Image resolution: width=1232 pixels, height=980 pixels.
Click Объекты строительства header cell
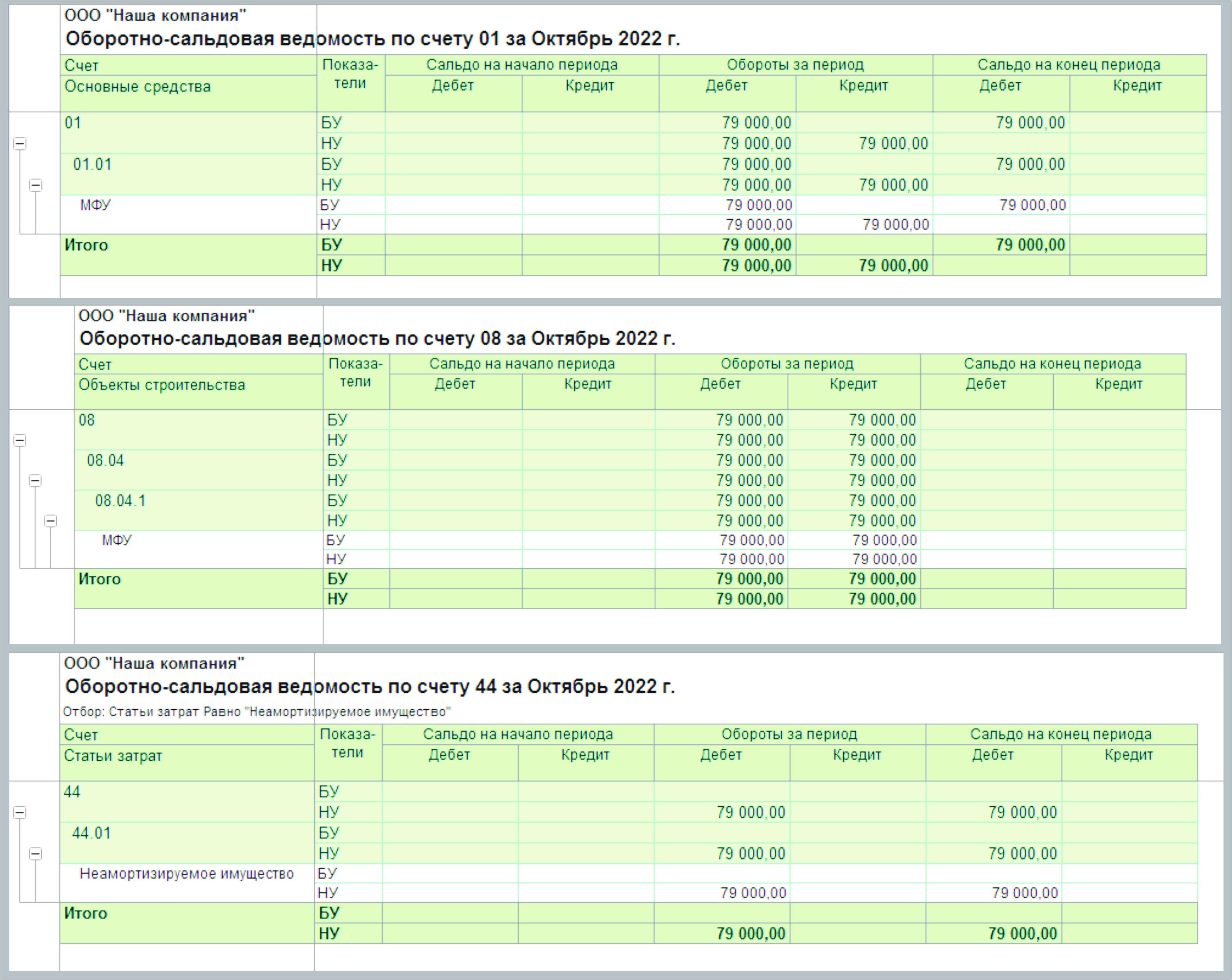click(199, 392)
